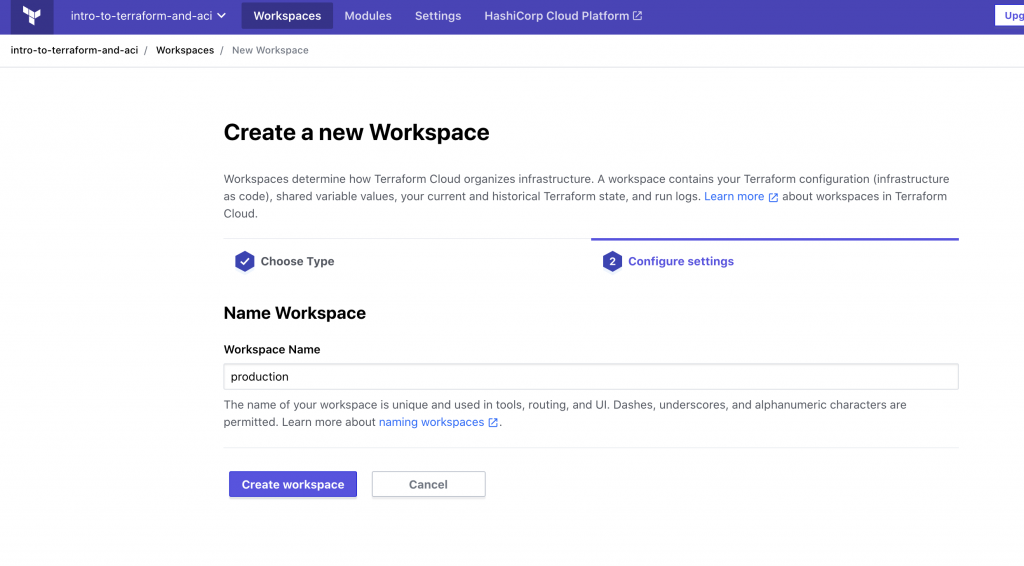Click external-link icon next to Learn more
The image size is (1024, 566).
pos(773,198)
